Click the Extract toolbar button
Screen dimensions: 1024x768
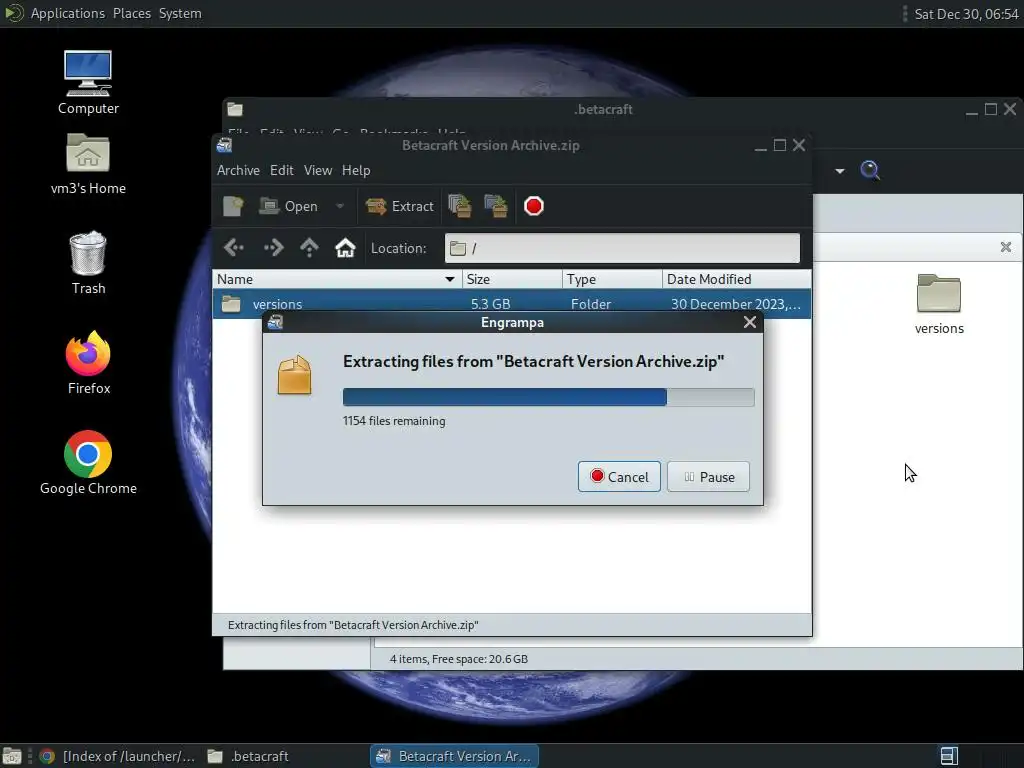pyautogui.click(x=400, y=206)
